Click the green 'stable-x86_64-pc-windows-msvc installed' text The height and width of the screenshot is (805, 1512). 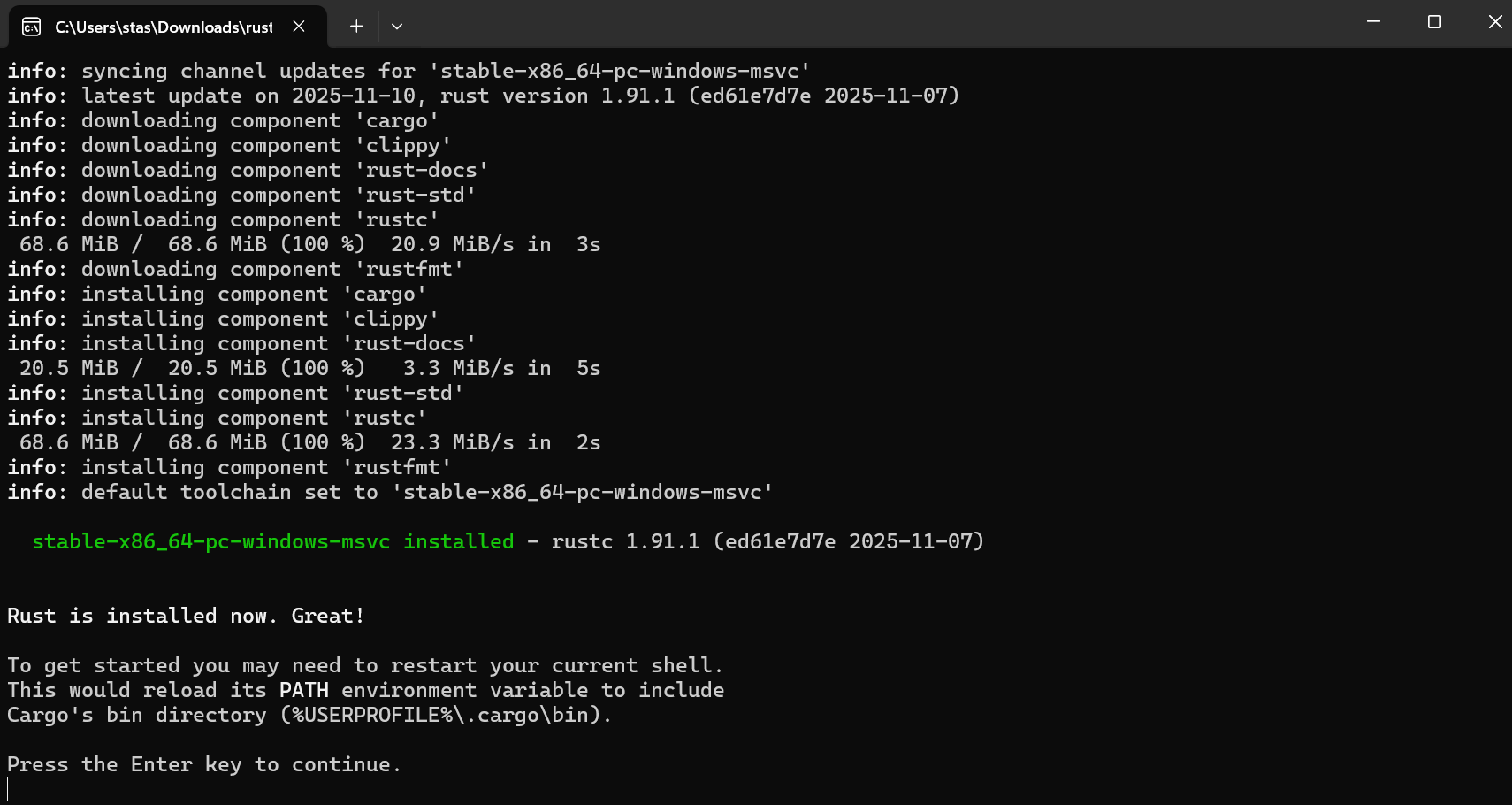pyautogui.click(x=272, y=541)
